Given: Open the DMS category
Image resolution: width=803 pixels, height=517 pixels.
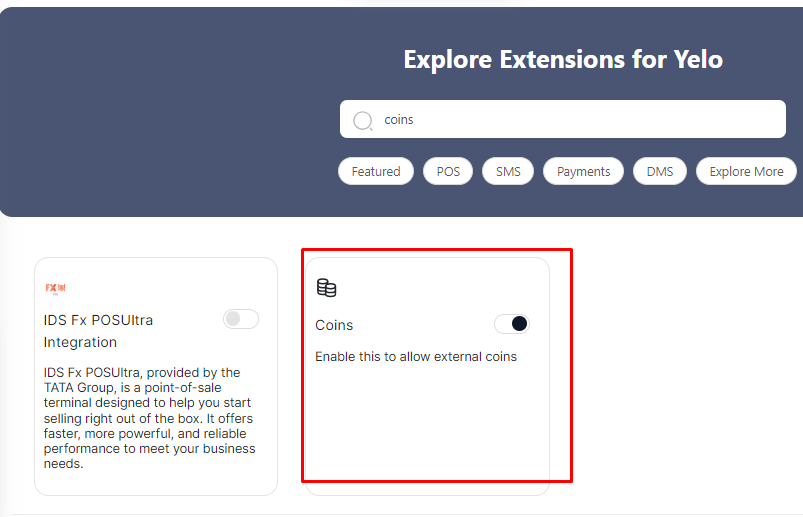Looking at the screenshot, I should pos(660,172).
